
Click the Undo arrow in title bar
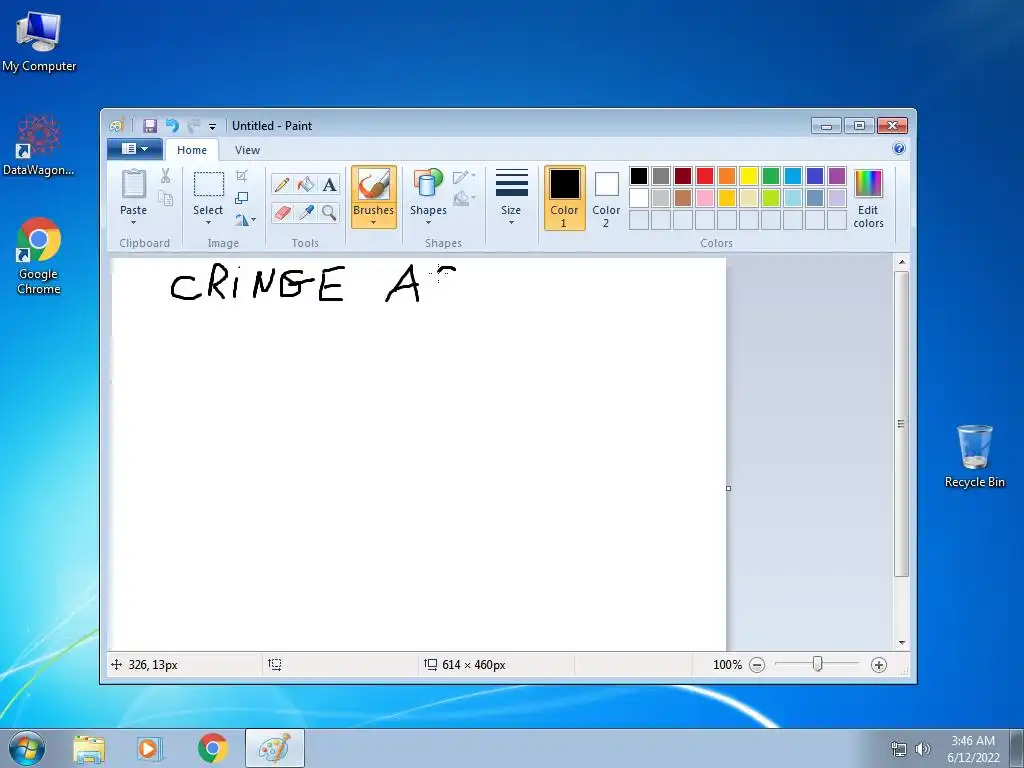pyautogui.click(x=172, y=126)
